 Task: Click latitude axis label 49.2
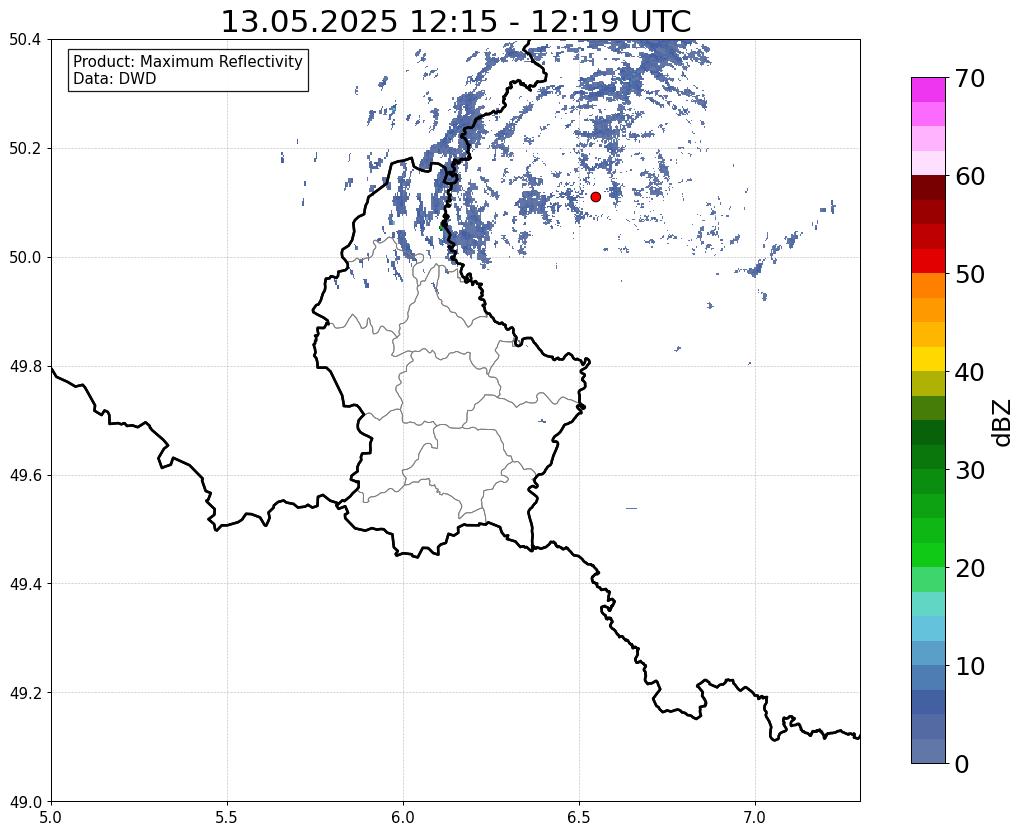pyautogui.click(x=25, y=693)
